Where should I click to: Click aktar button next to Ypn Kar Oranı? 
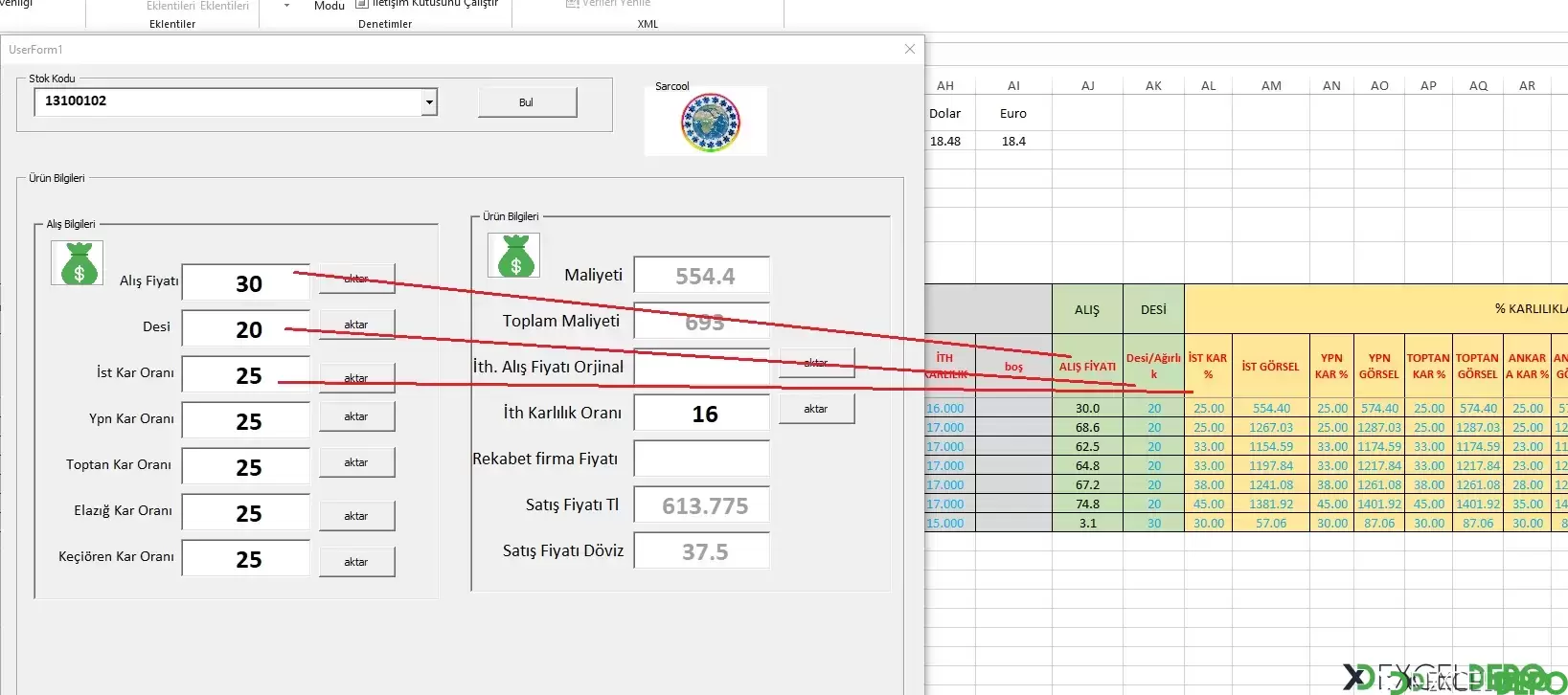[356, 416]
